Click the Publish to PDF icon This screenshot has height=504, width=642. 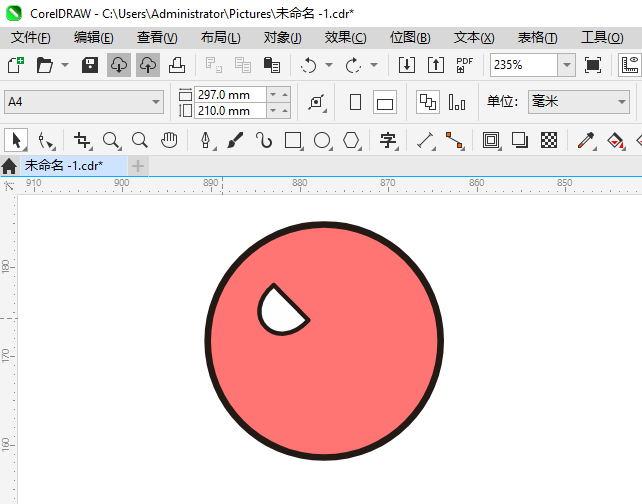[464, 65]
